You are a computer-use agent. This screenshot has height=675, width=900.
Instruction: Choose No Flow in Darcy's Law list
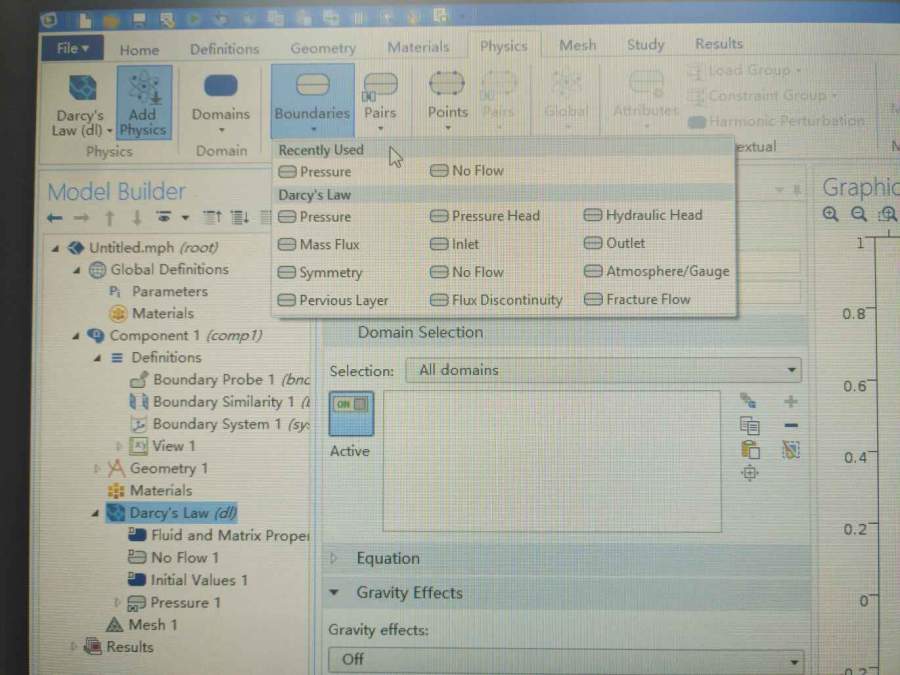click(x=467, y=272)
